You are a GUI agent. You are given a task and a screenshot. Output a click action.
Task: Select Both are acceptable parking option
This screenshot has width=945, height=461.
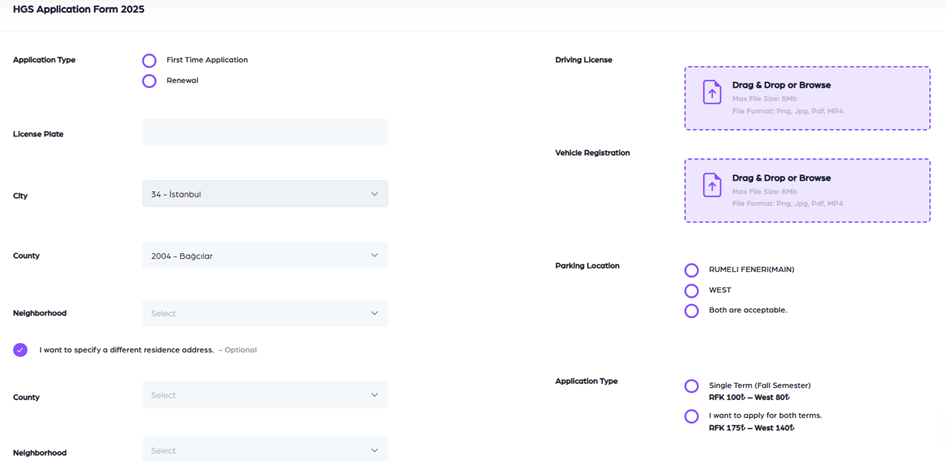691,311
